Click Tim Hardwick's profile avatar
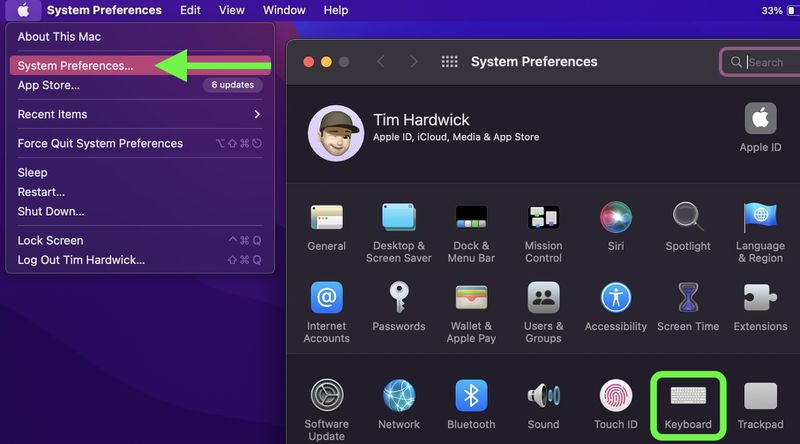The image size is (800, 444). pyautogui.click(x=335, y=133)
